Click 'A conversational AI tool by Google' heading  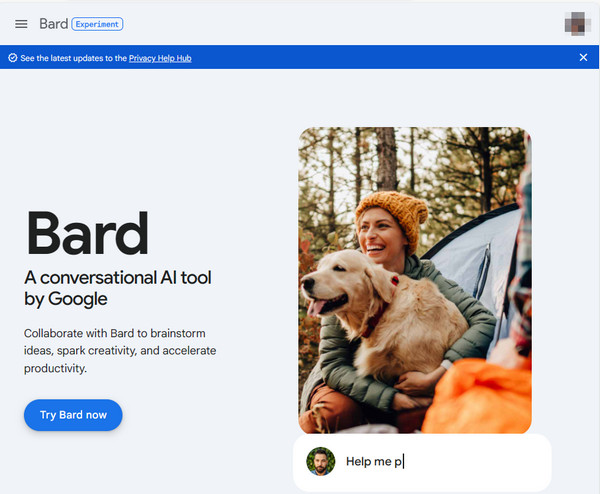(x=117, y=288)
